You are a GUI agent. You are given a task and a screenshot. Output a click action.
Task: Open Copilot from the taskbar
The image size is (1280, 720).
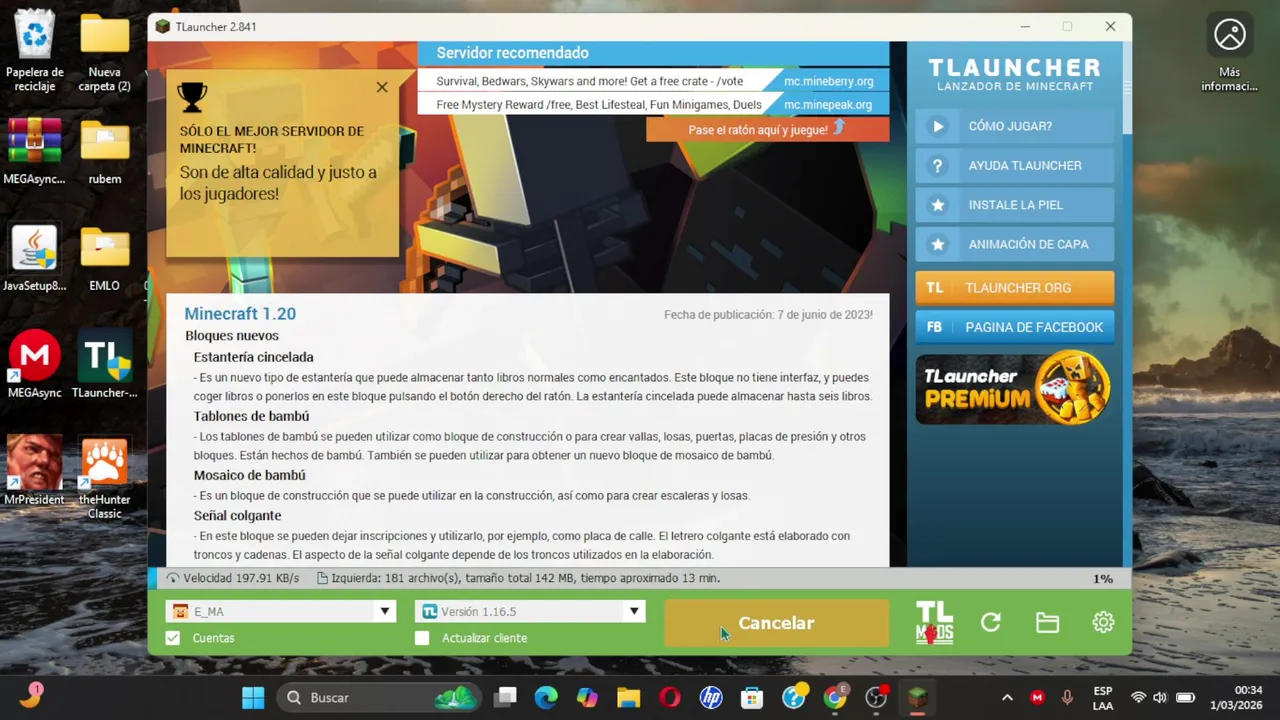coord(587,698)
